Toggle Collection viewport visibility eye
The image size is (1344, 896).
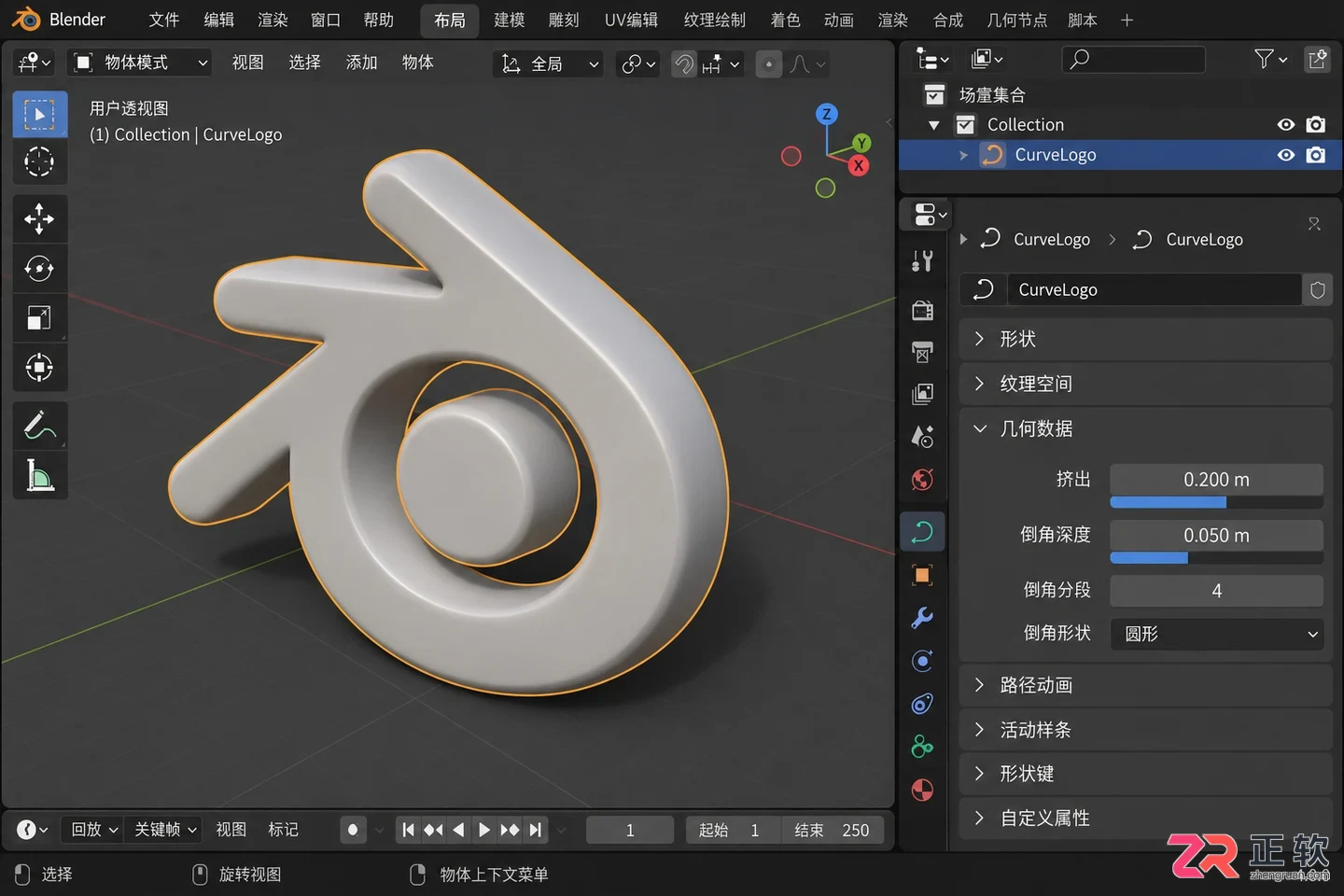coord(1286,124)
